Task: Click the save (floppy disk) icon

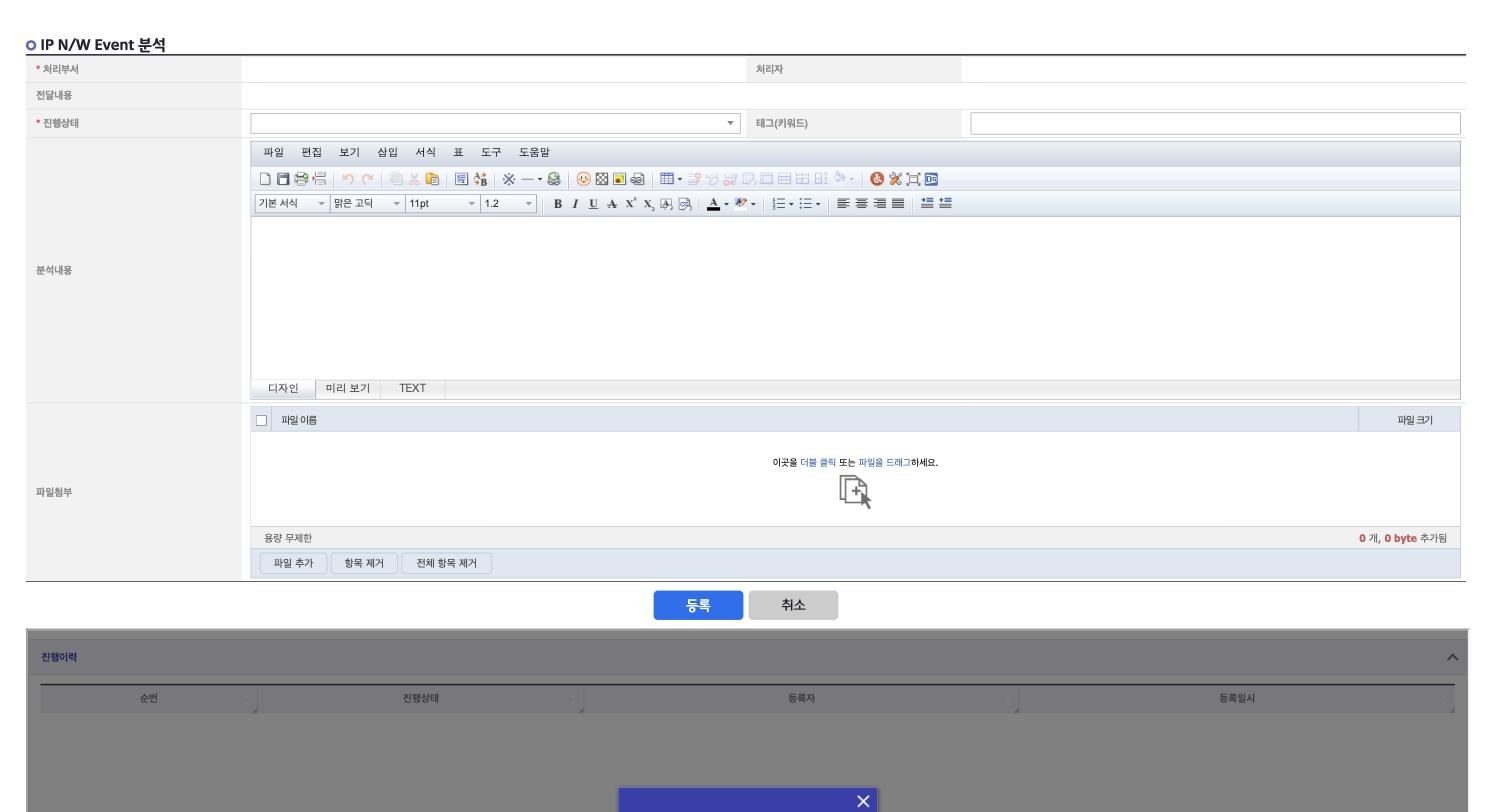Action: [x=283, y=179]
